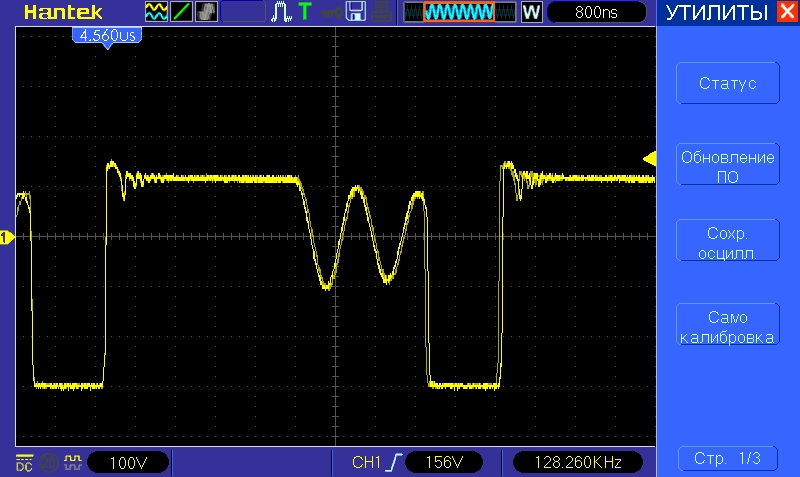Open the Статус menu item
The height and width of the screenshot is (477, 800).
click(x=727, y=84)
